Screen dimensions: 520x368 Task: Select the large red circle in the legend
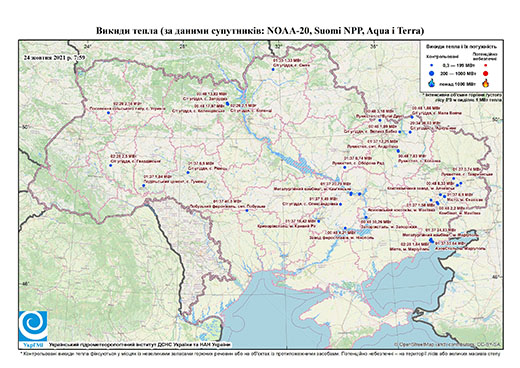[x=485, y=73]
